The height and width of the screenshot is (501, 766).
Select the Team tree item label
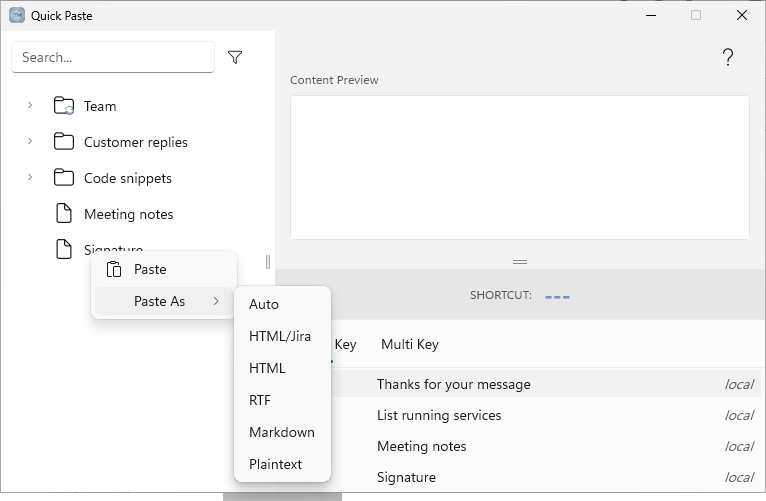100,106
